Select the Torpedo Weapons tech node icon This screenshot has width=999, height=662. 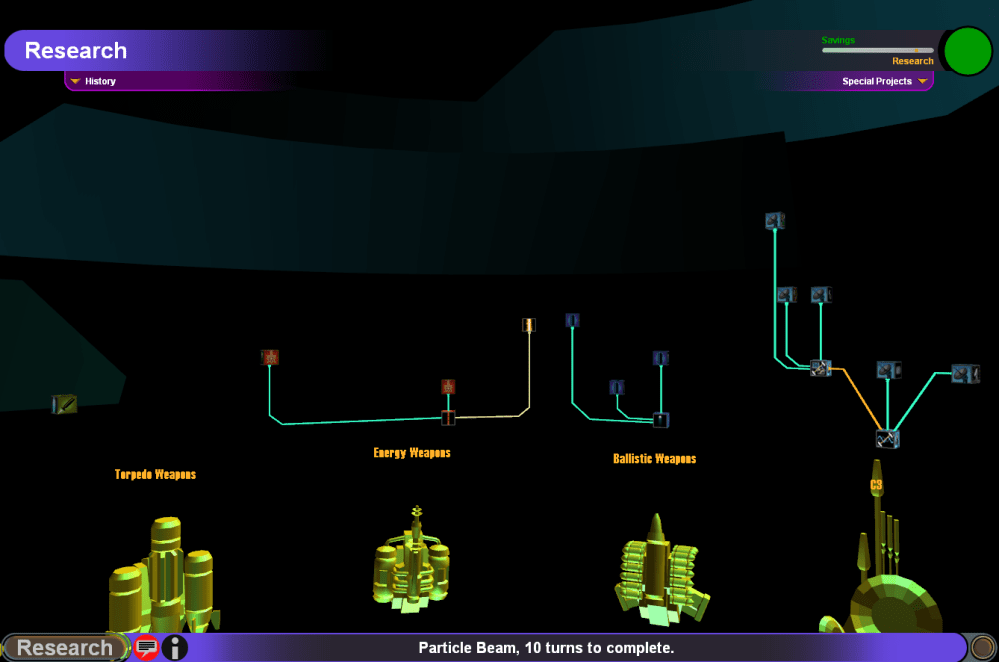coord(65,404)
